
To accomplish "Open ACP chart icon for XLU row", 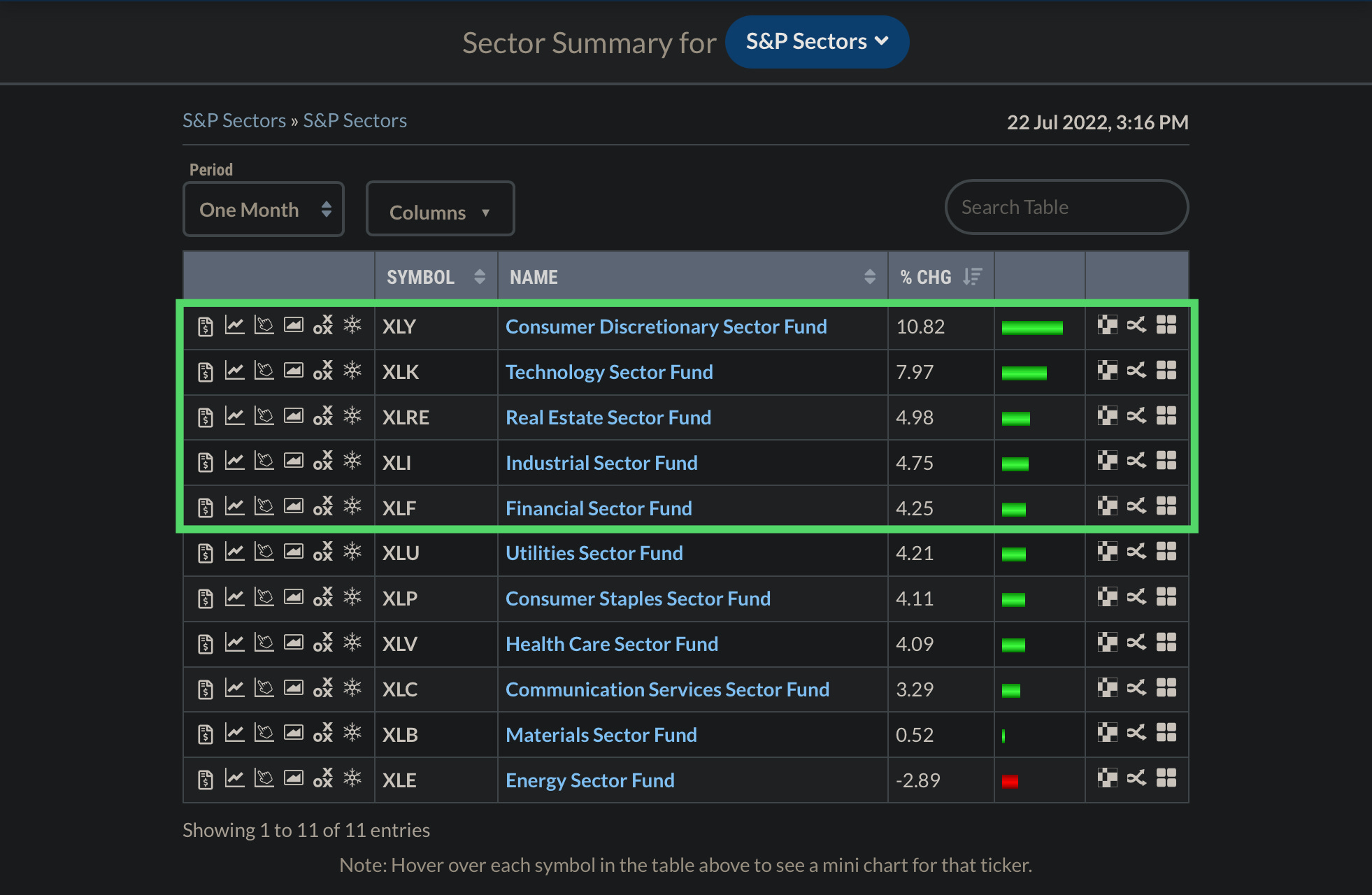I will click(264, 552).
